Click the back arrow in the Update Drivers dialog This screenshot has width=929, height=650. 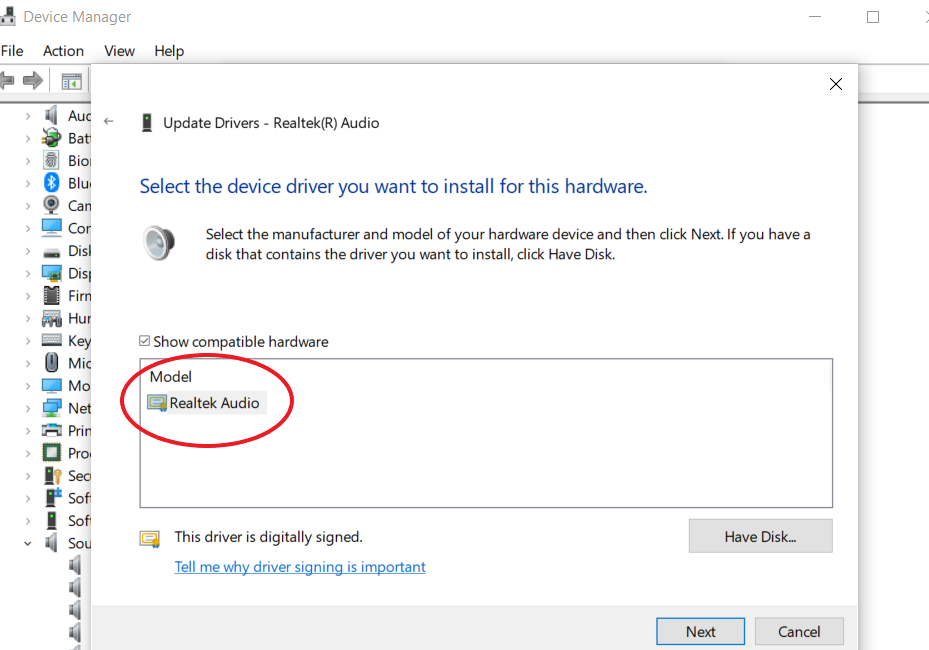click(109, 122)
